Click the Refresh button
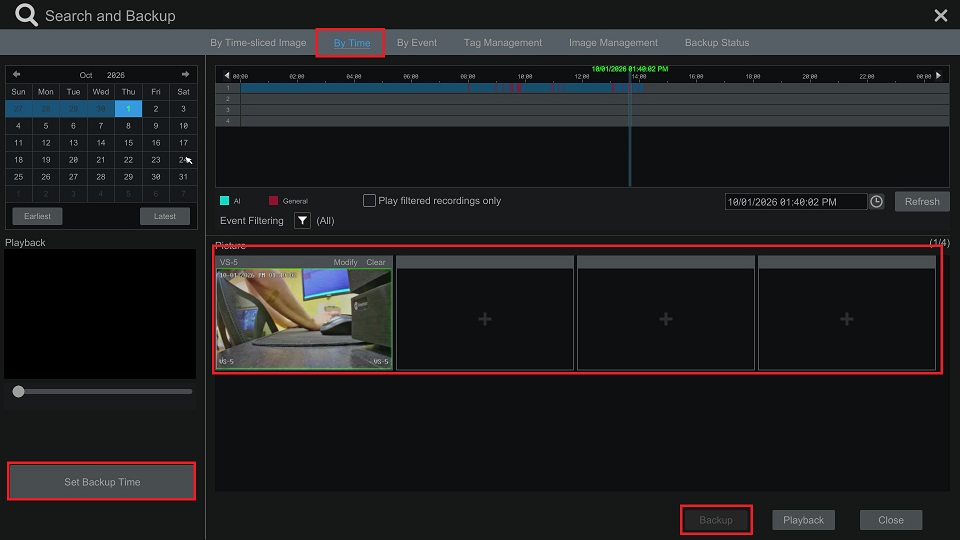Image resolution: width=960 pixels, height=540 pixels. (922, 201)
